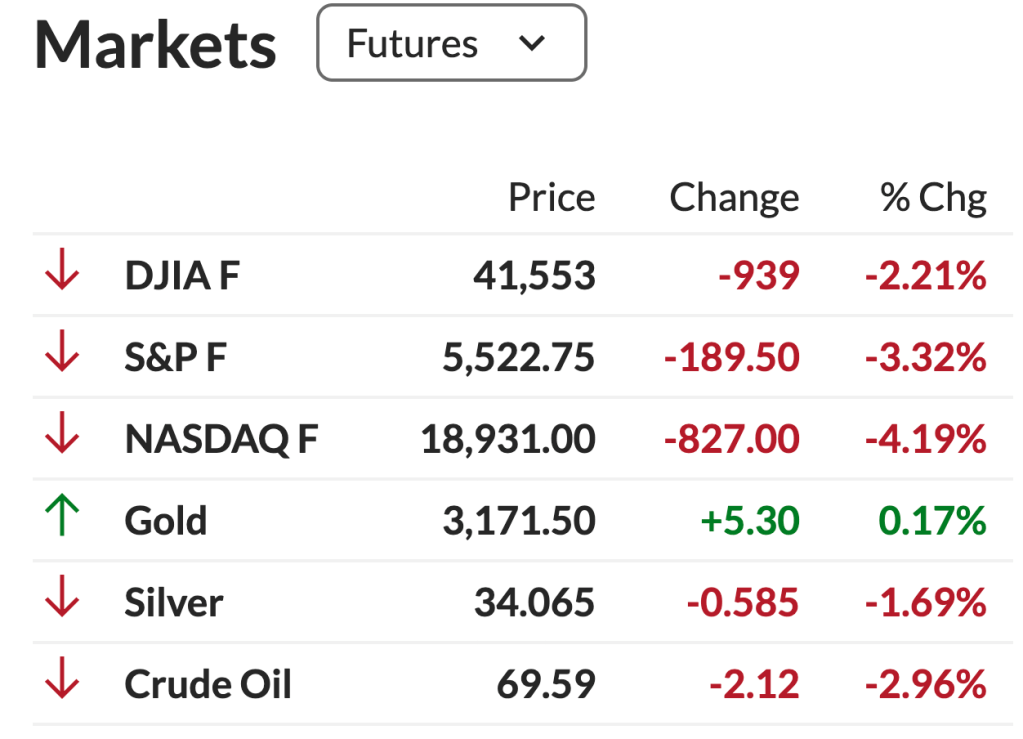
Task: Click the down arrow icon beside Silver
Action: click(62, 603)
